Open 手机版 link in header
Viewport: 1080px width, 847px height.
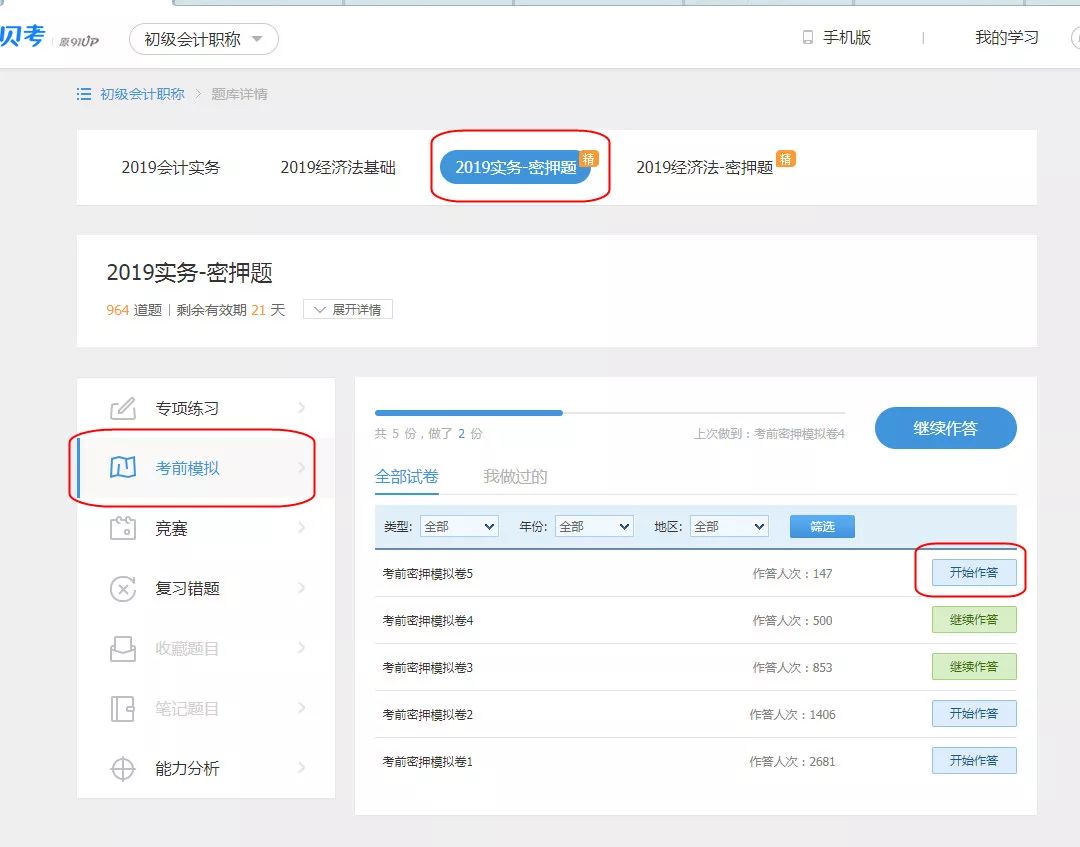[847, 37]
